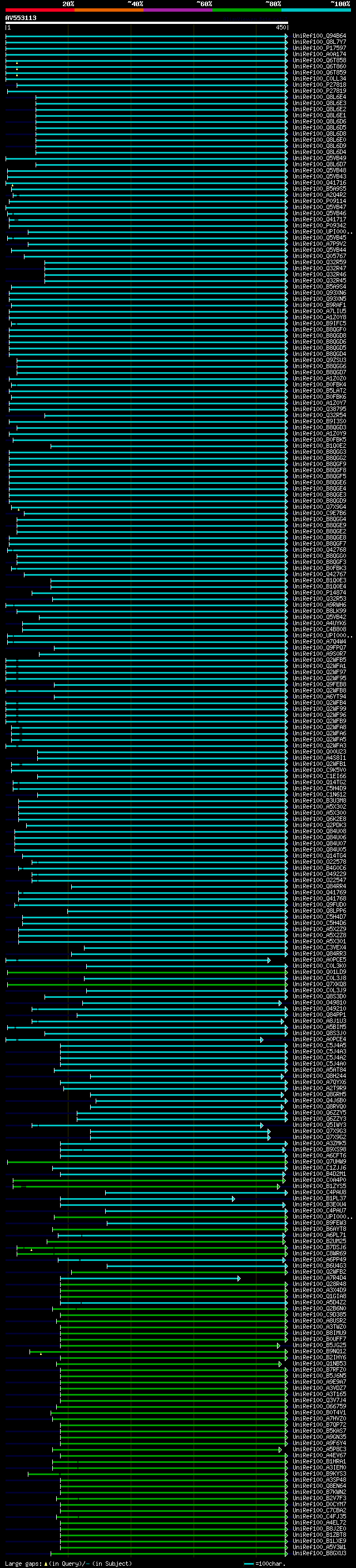
Task: Open hit UniRef100_P27818
Action: pos(319,85)
